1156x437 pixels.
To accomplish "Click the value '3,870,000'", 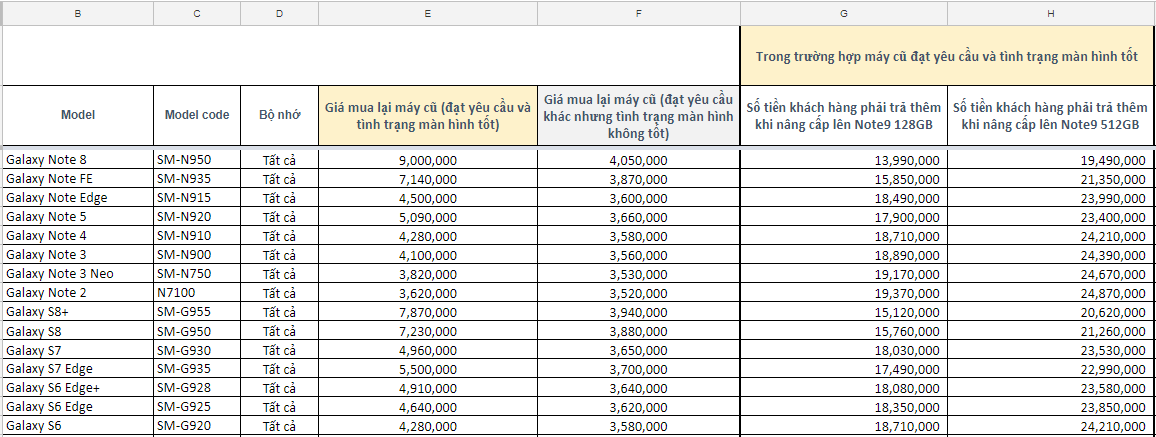I will point(638,178).
